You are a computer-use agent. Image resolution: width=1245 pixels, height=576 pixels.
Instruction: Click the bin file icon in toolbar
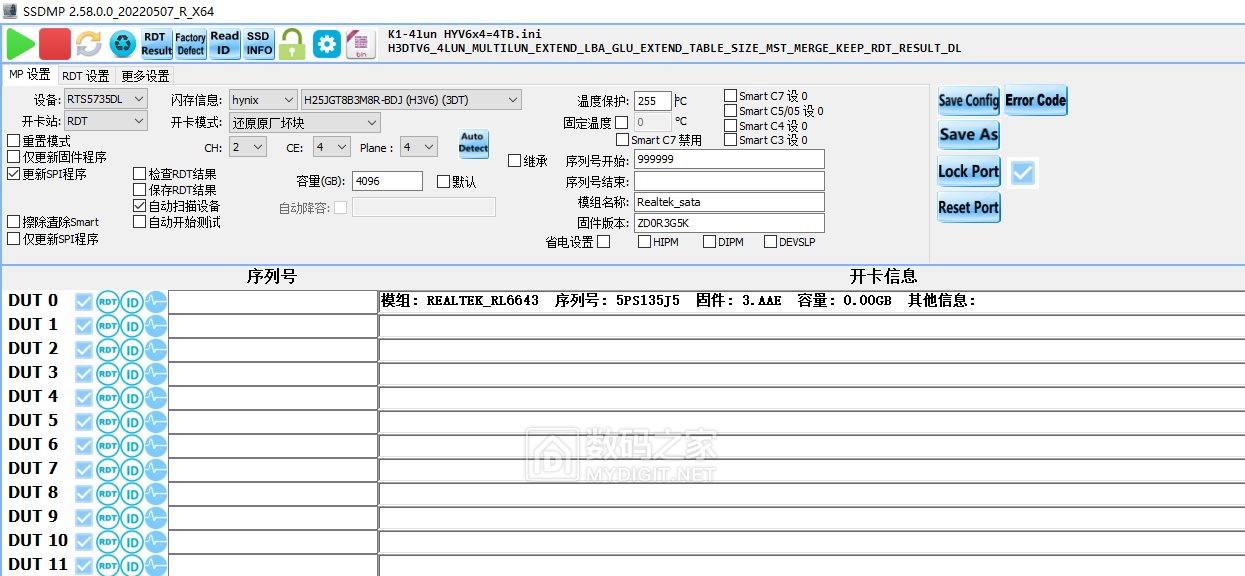pyautogui.click(x=360, y=45)
